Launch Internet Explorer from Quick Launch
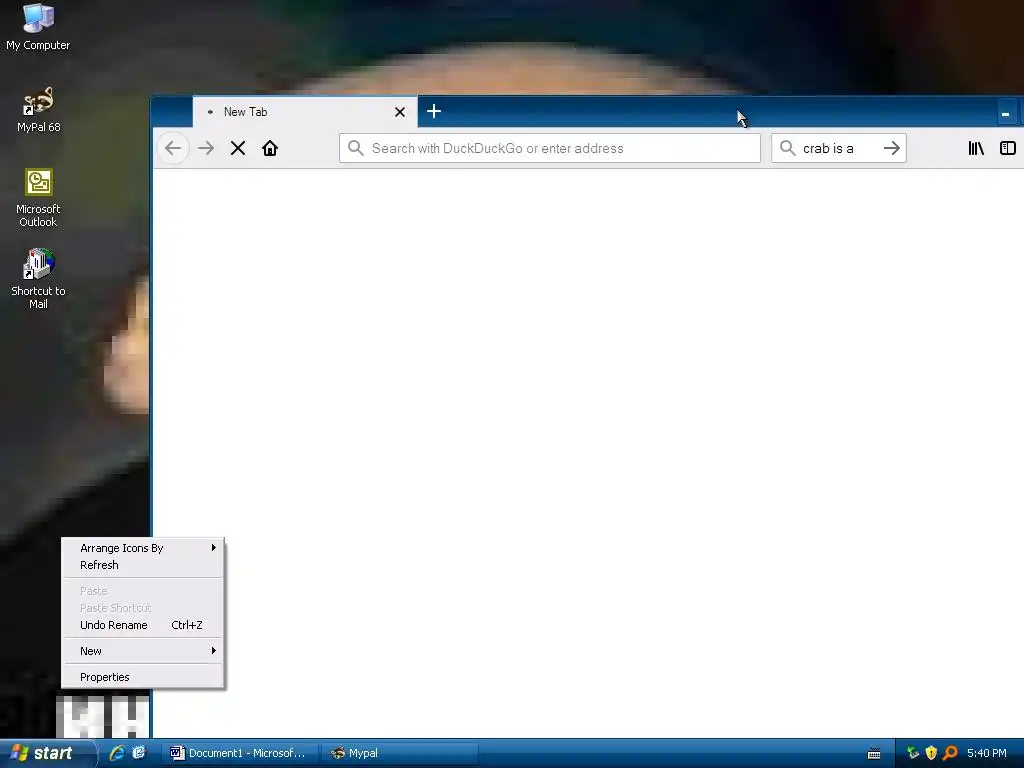This screenshot has height=768, width=1024. point(116,753)
